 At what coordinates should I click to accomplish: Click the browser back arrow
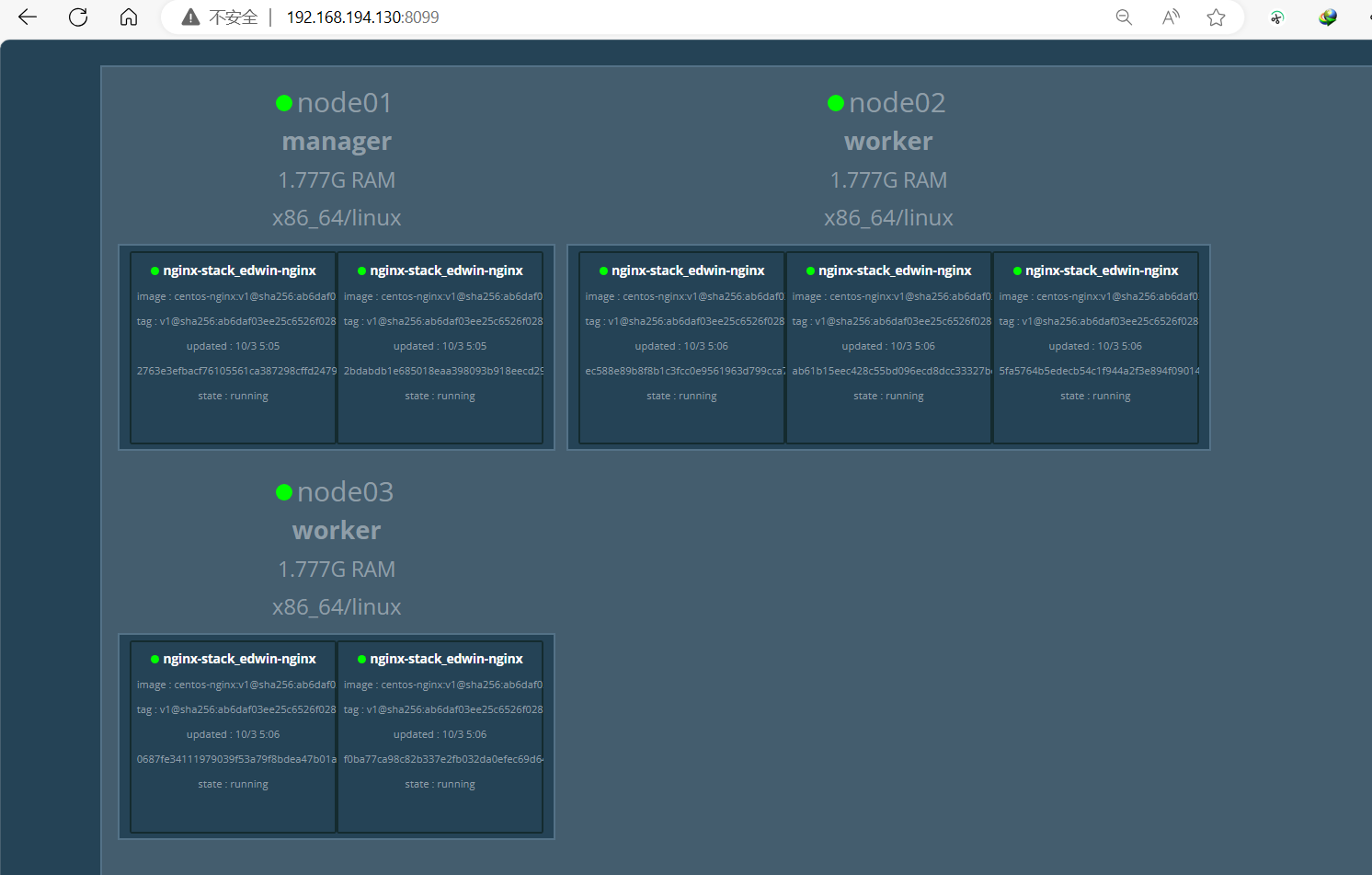(28, 17)
